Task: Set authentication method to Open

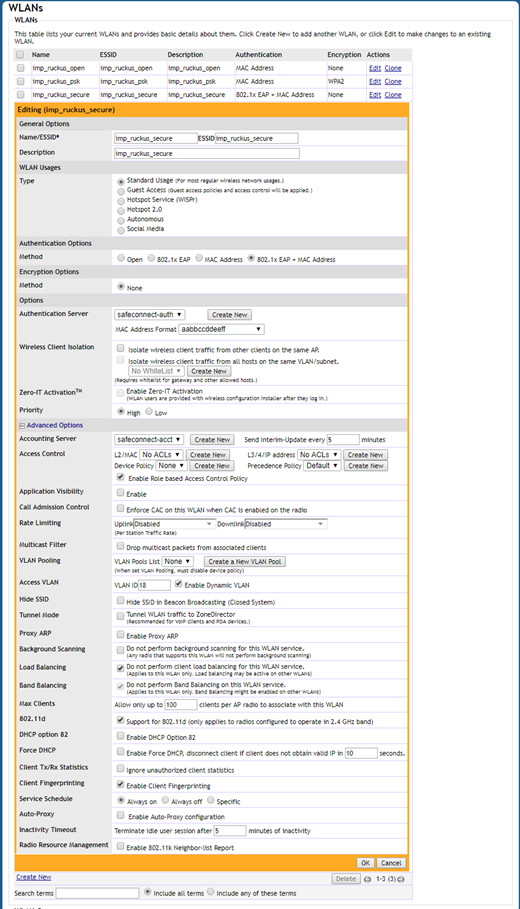Action: [121, 259]
